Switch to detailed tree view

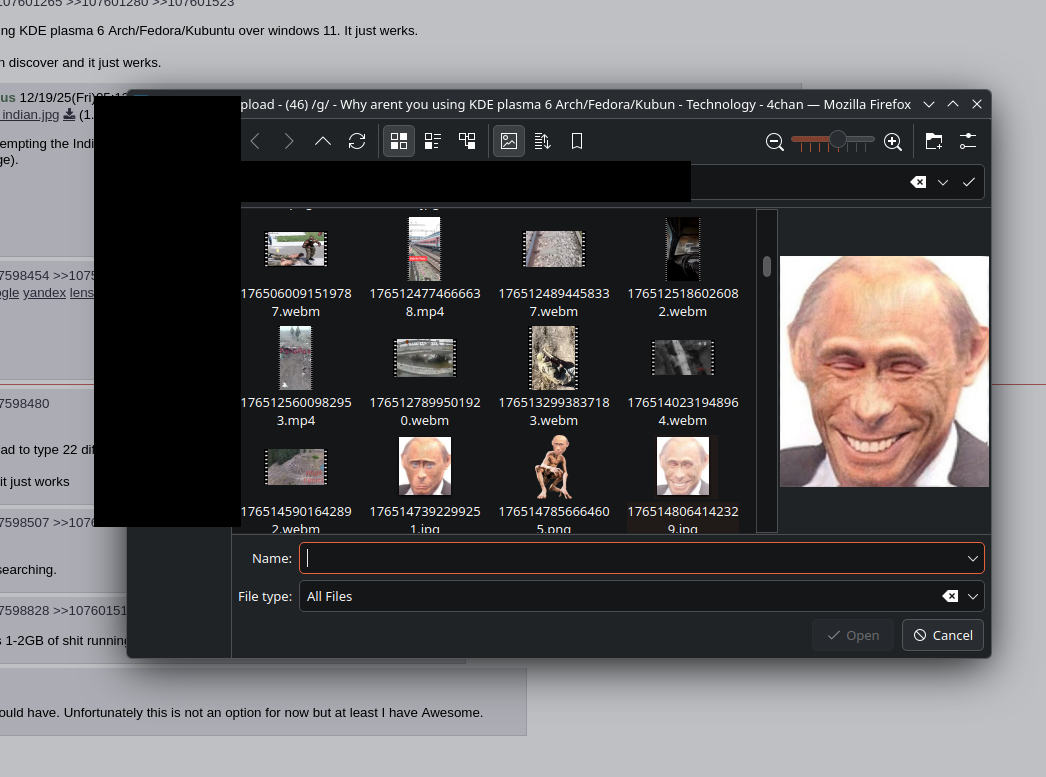pos(467,141)
